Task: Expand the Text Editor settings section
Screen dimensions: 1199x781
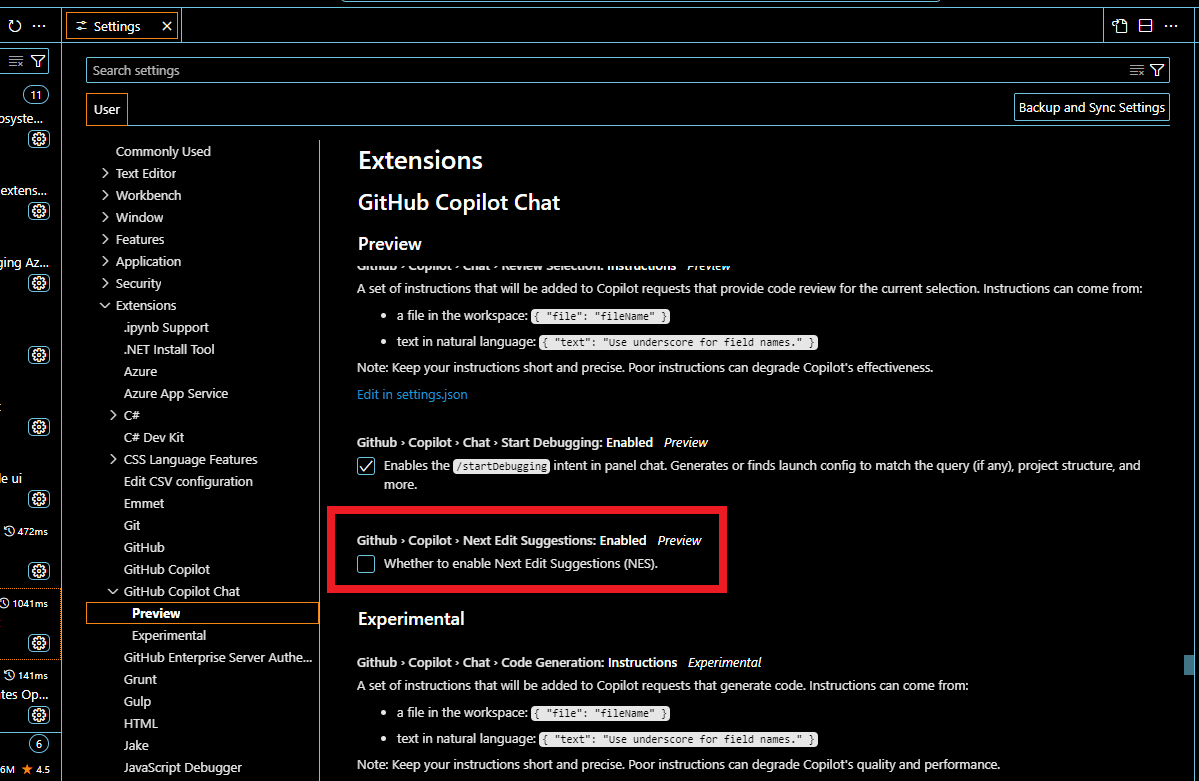Action: point(105,173)
